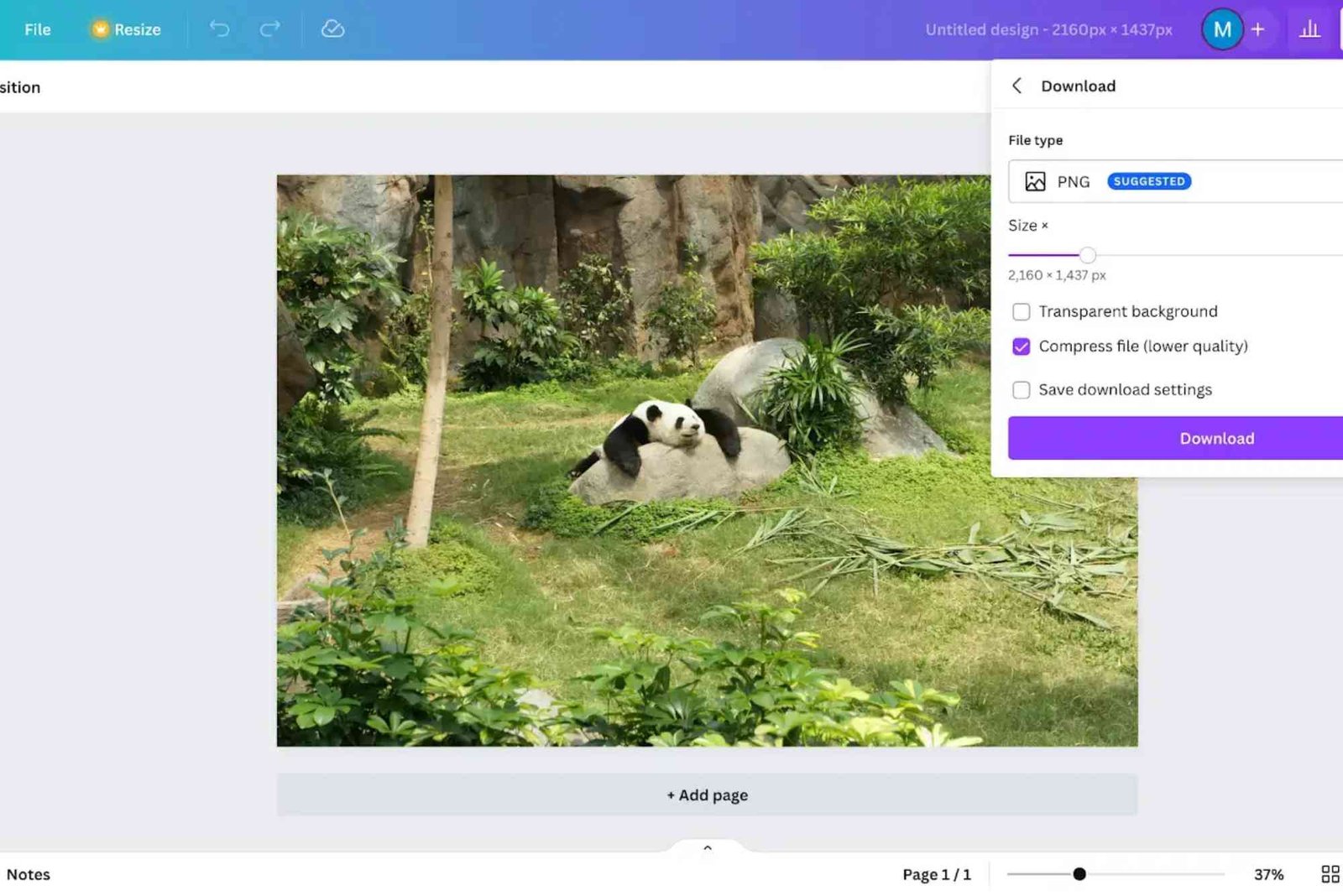This screenshot has height=896, width=1343.
Task: Click the PNG image icon in the panel
Action: [x=1034, y=180]
